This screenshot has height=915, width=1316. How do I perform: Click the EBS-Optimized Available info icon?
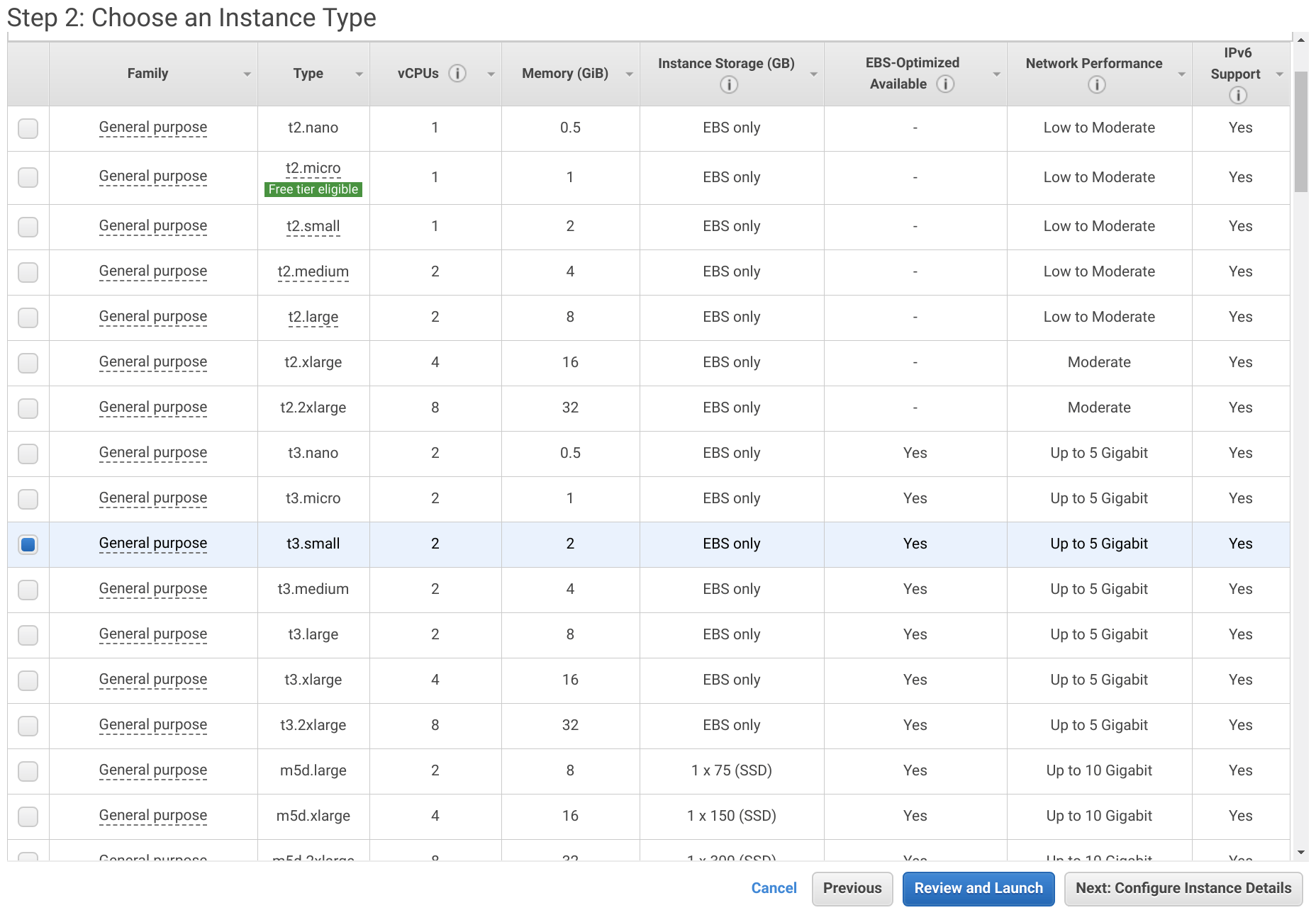tap(945, 84)
